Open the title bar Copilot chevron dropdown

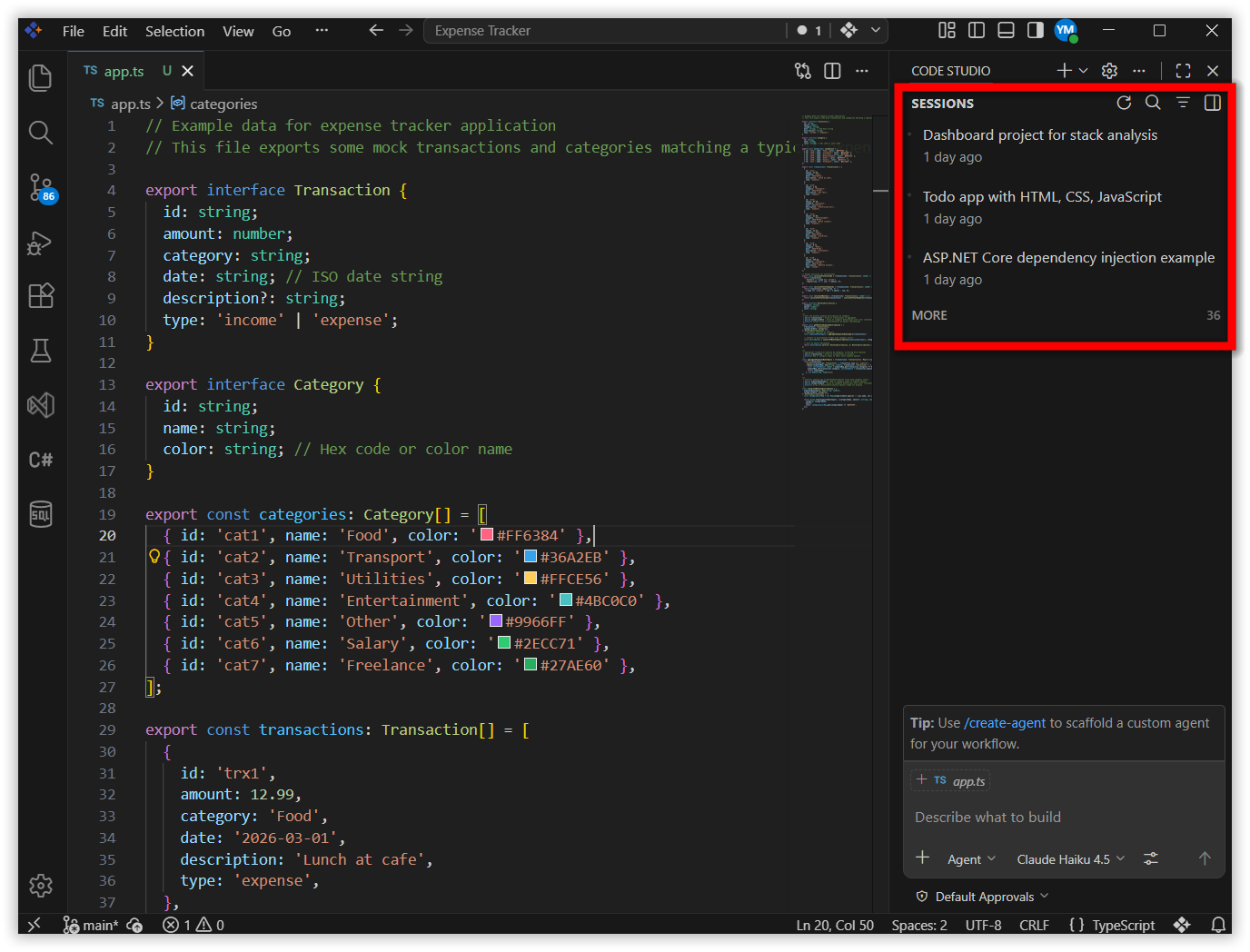pos(876,30)
